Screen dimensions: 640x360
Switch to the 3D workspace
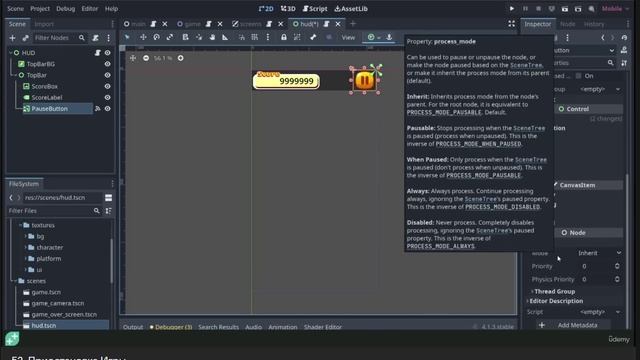click(x=288, y=9)
